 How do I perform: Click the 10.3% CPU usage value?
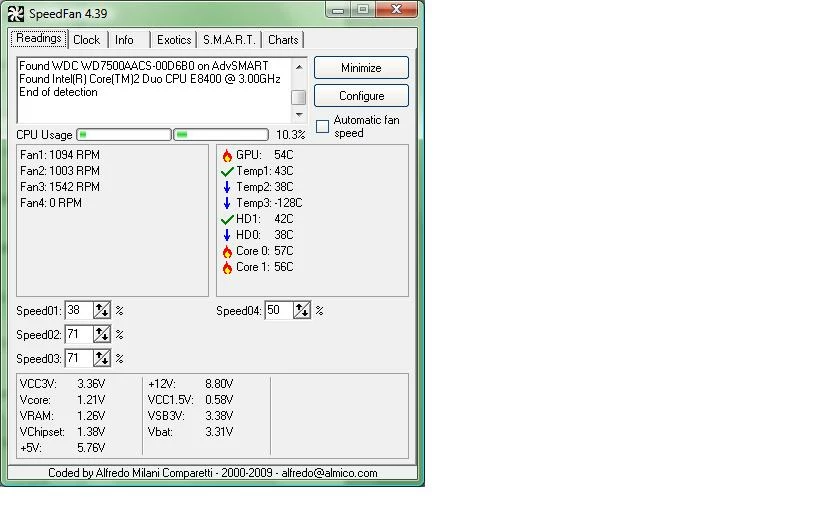point(290,135)
